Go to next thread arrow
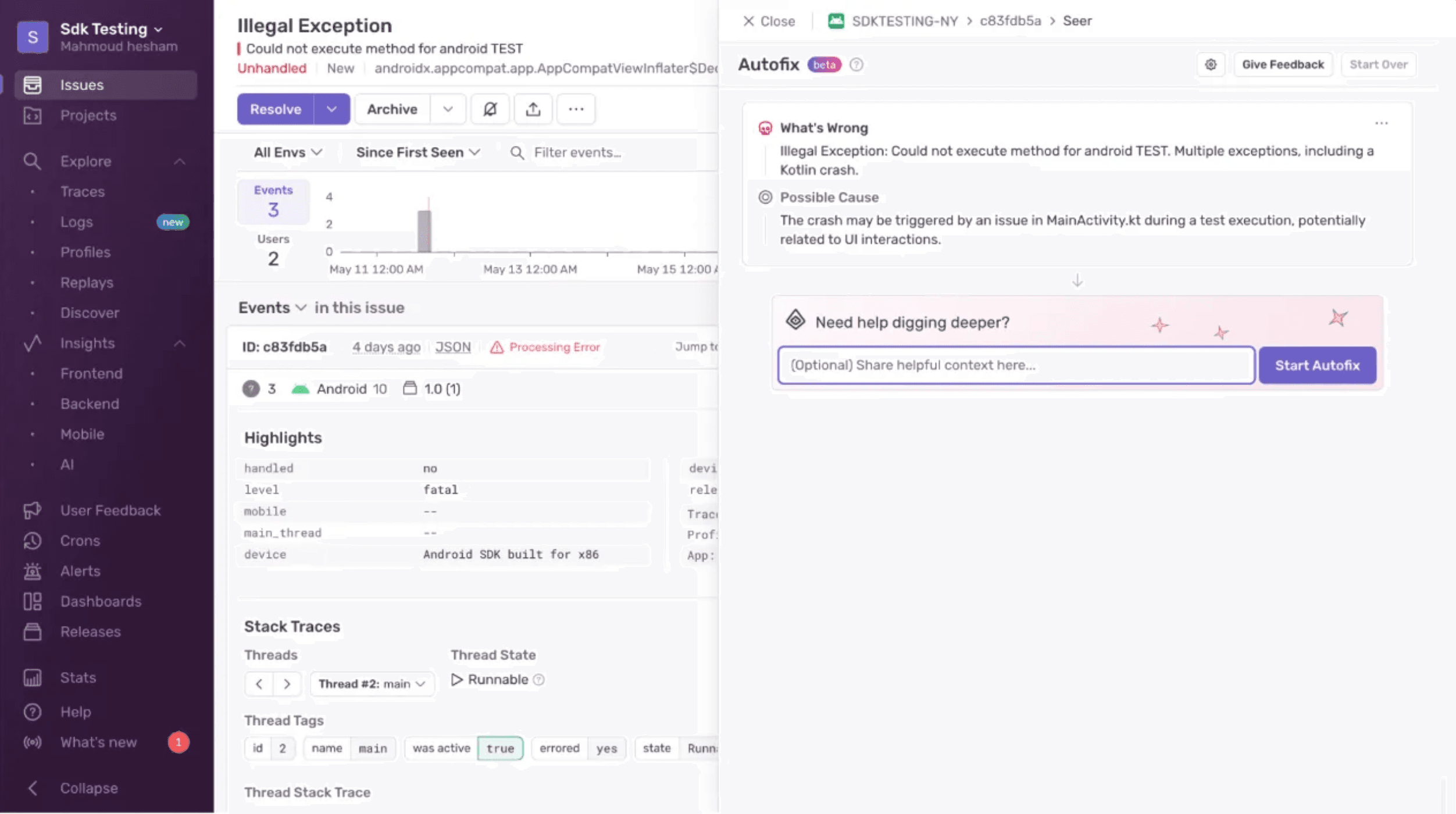 [287, 683]
